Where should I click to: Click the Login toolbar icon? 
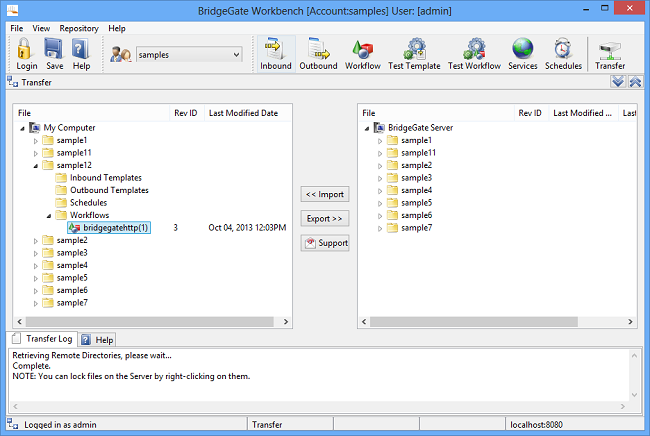pyautogui.click(x=26, y=54)
